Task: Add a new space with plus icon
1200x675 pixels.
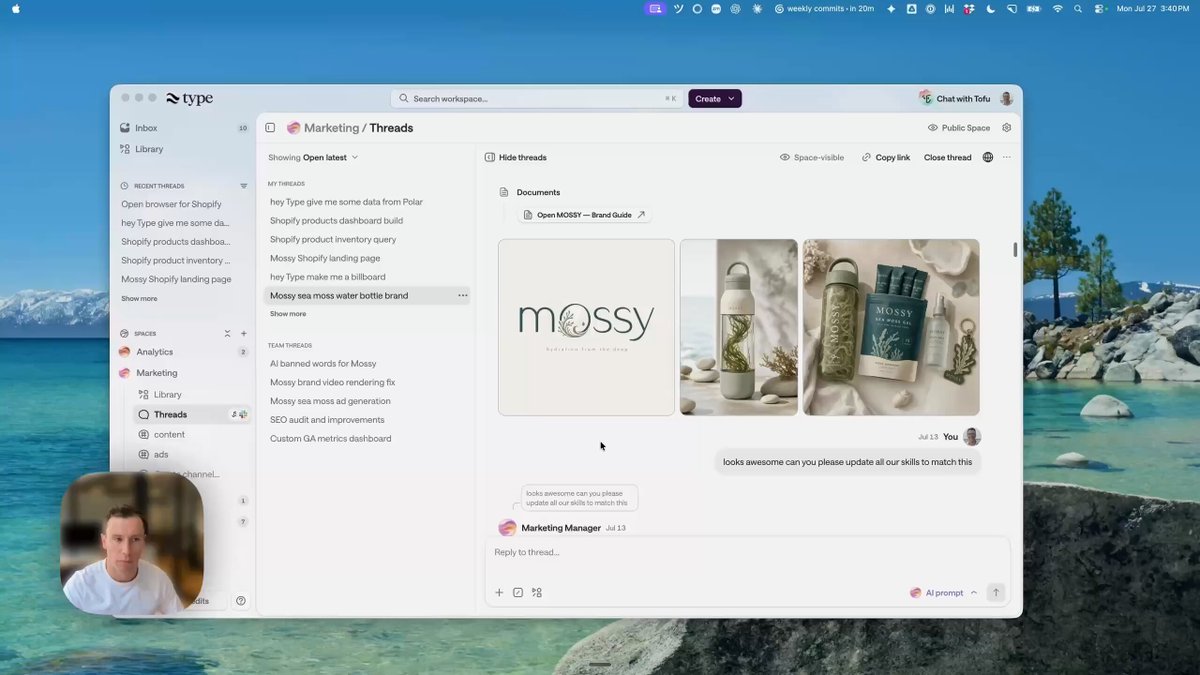Action: [x=243, y=333]
